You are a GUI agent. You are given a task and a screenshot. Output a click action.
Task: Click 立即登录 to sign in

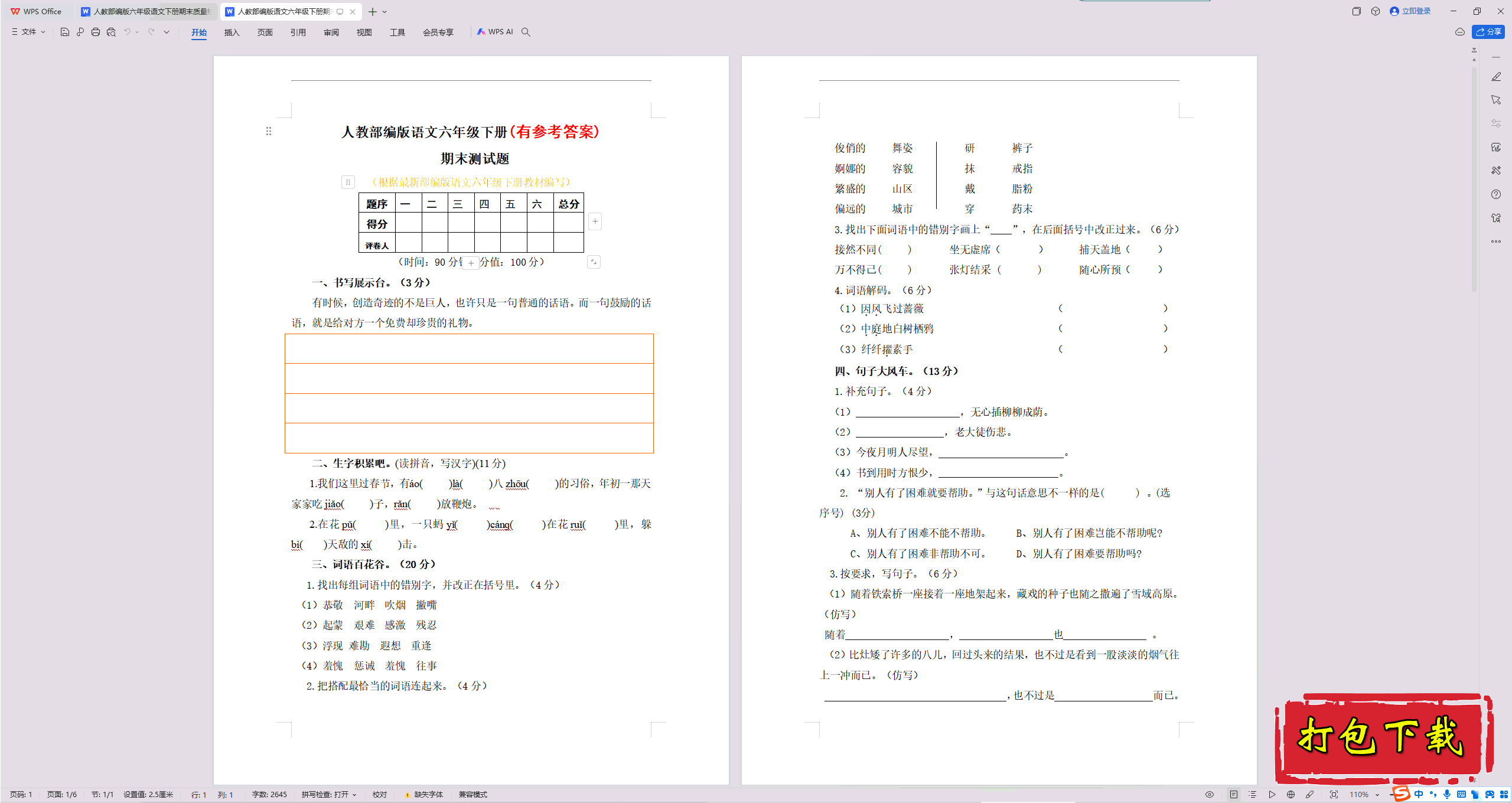(1410, 11)
